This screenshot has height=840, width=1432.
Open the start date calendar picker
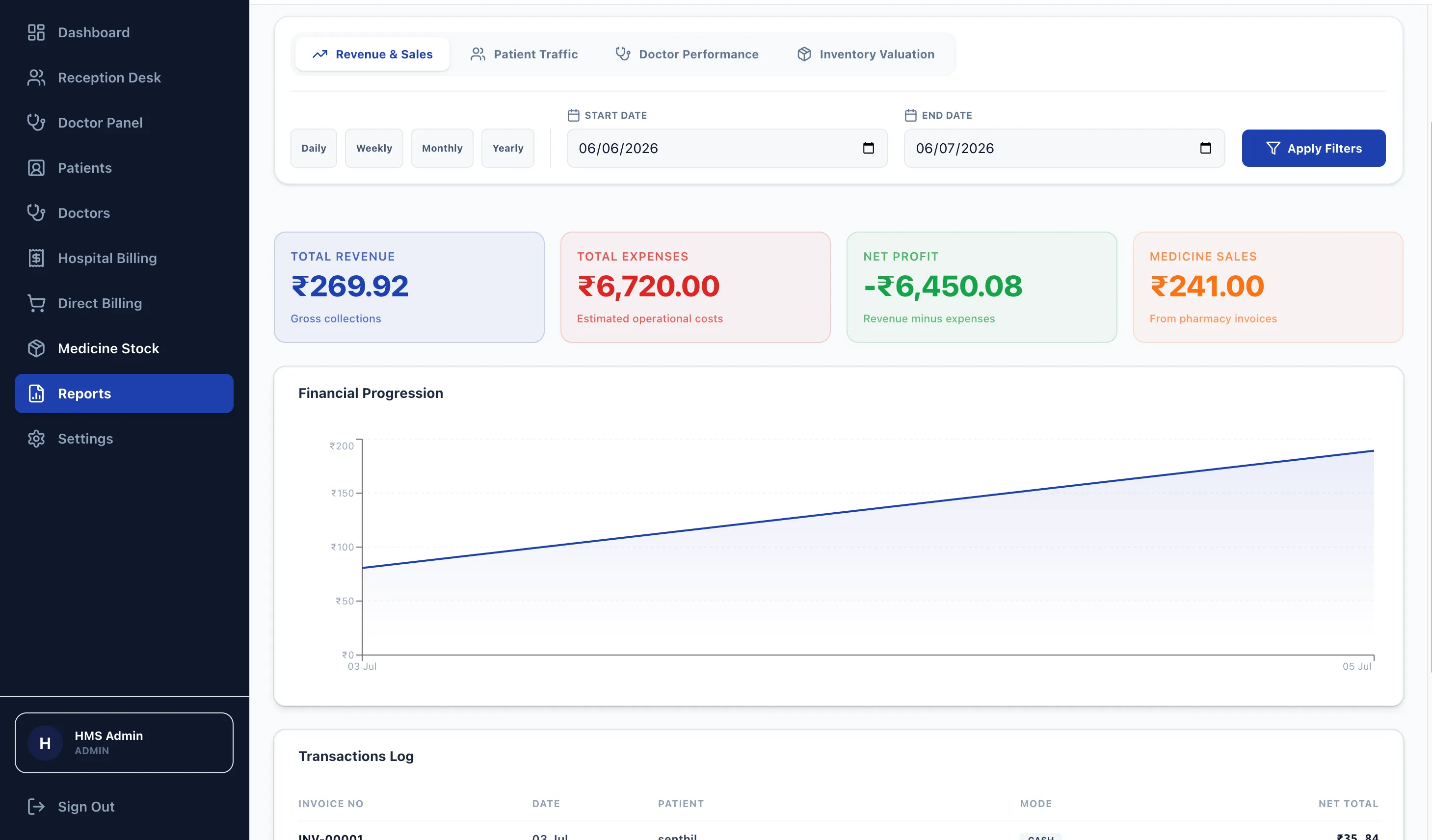pos(868,148)
